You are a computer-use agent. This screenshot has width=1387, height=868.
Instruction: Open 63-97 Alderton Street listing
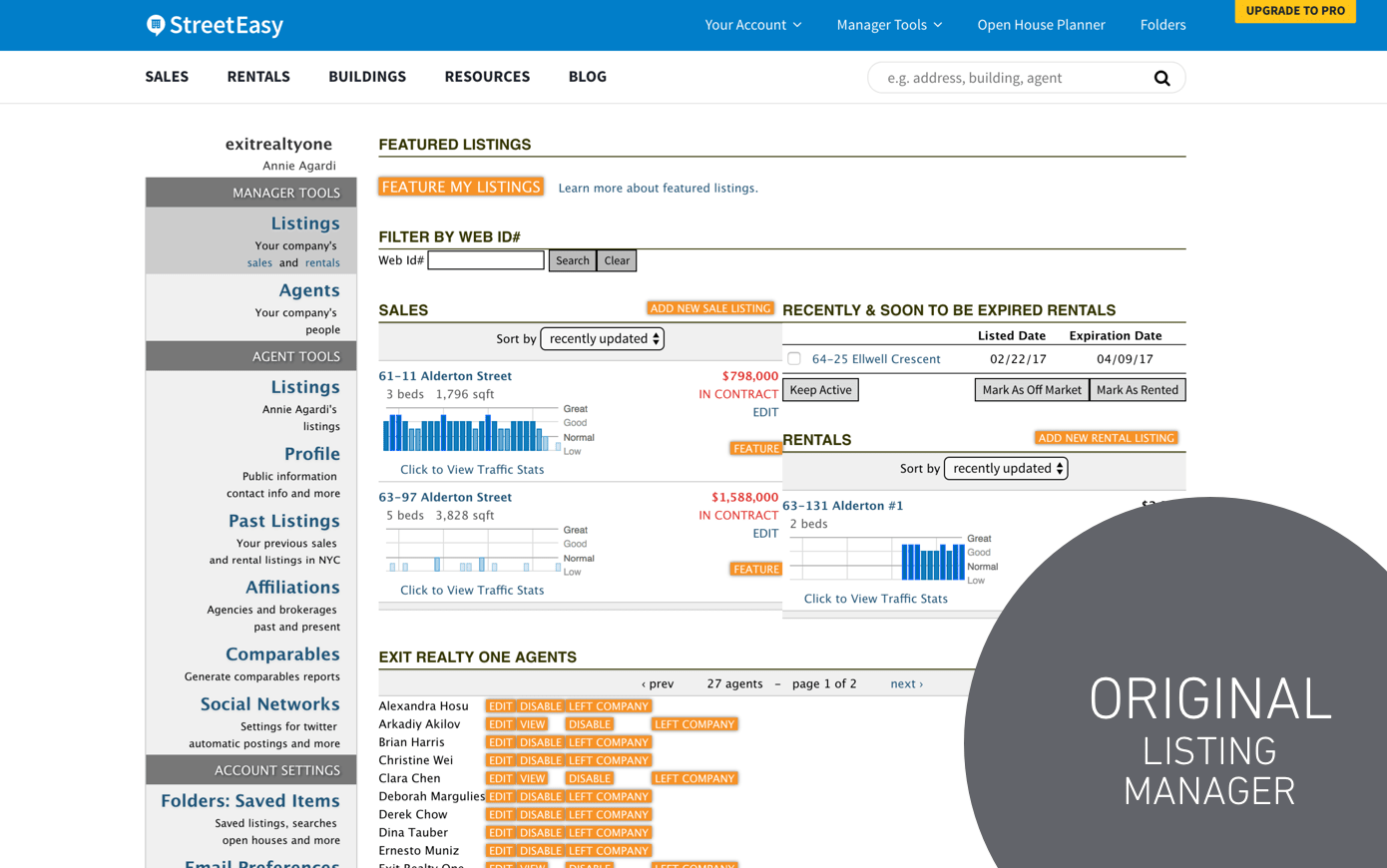coord(445,497)
